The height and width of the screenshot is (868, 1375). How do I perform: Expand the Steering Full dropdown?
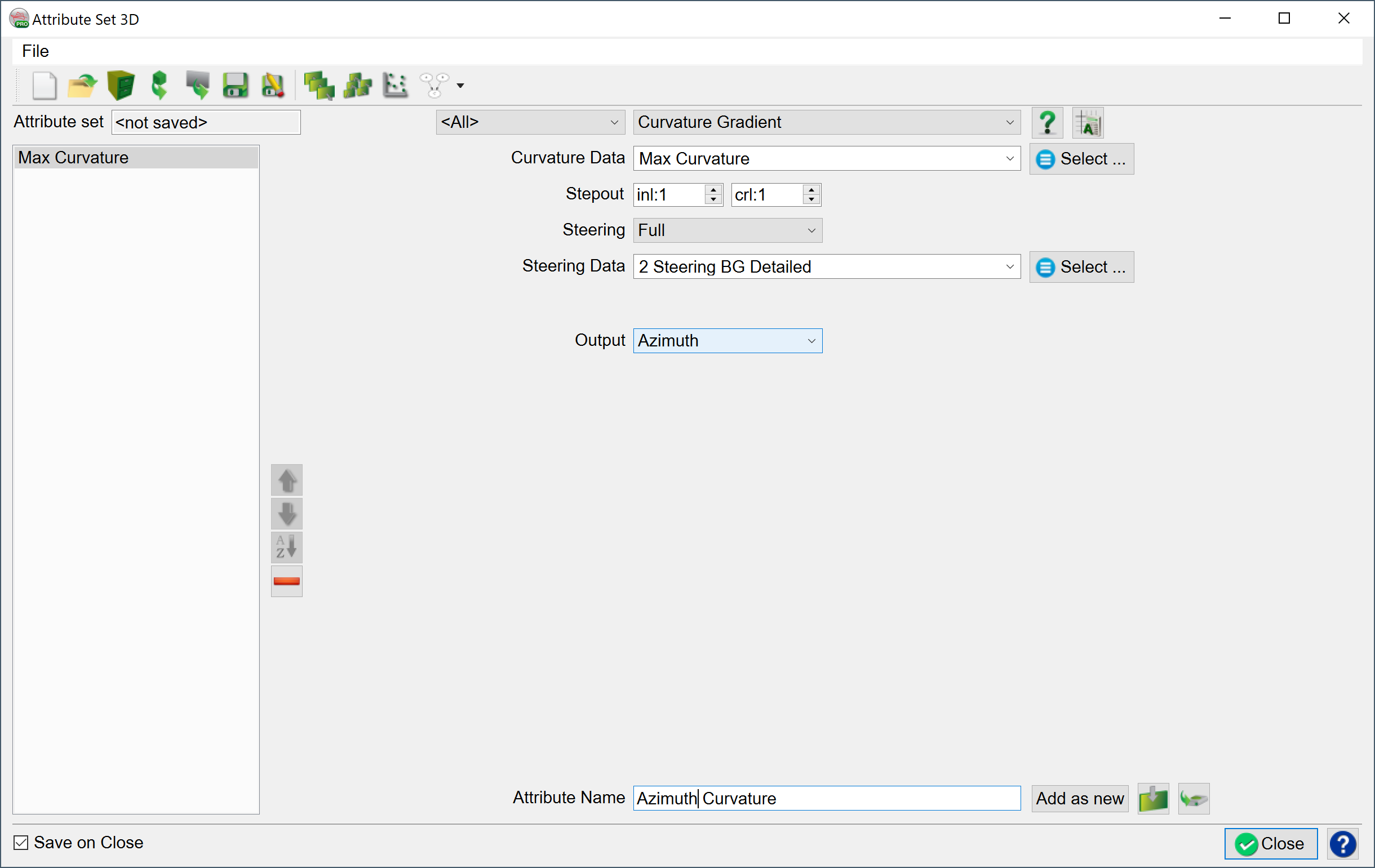coord(728,230)
